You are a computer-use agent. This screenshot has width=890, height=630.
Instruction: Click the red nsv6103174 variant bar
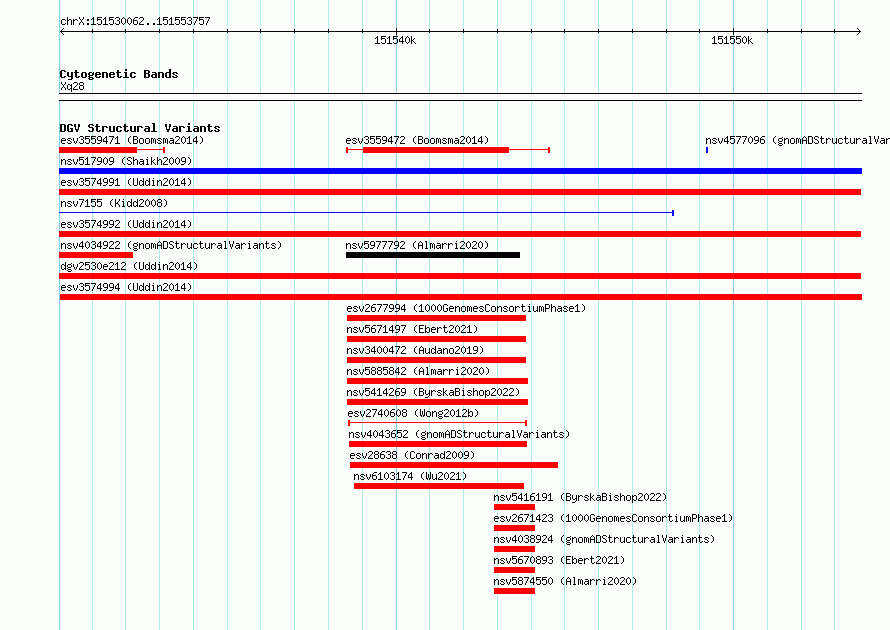[439, 486]
